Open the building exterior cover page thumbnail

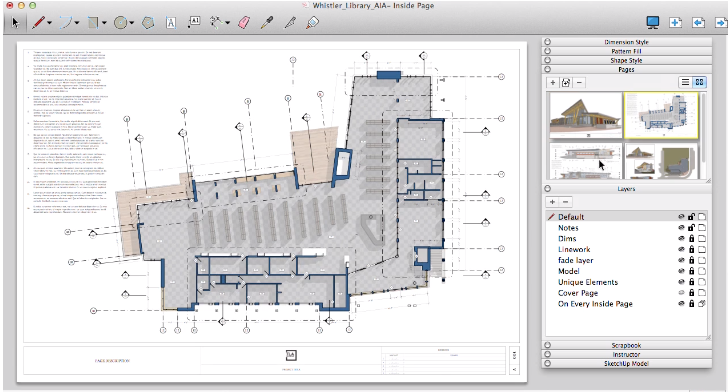tap(585, 115)
